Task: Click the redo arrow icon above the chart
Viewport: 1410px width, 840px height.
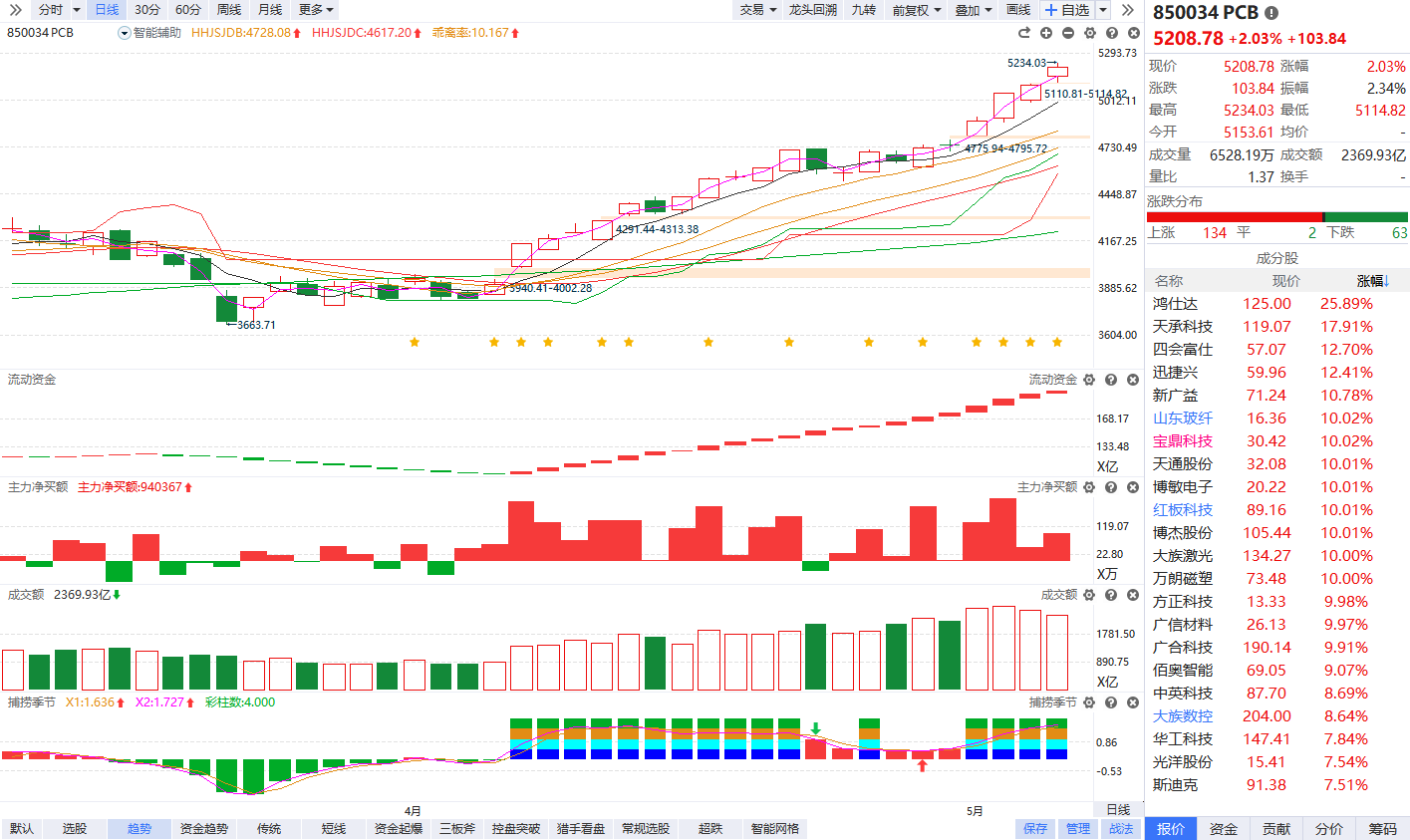Action: point(1024,33)
